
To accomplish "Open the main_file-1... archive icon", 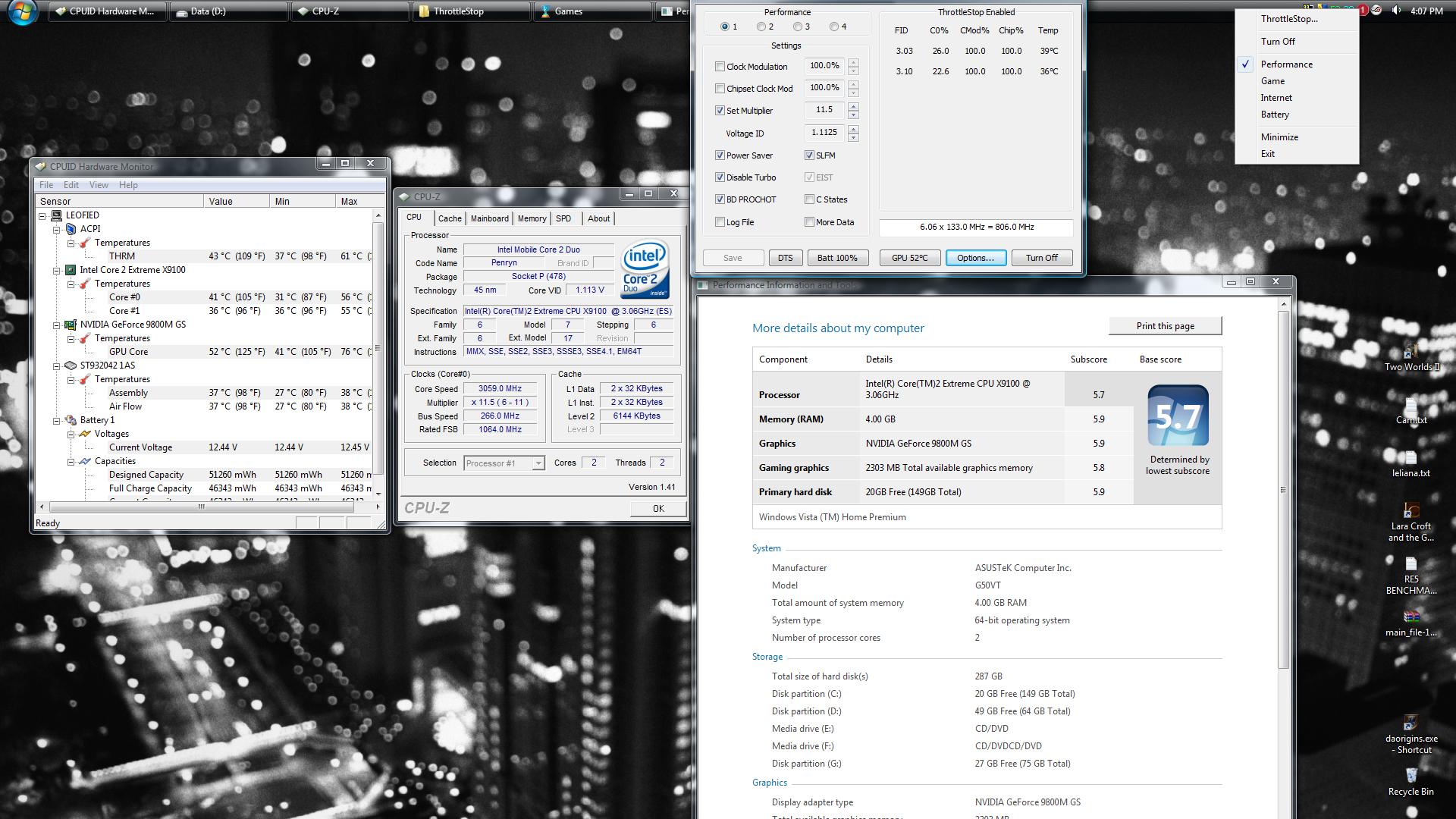I will (1410, 623).
